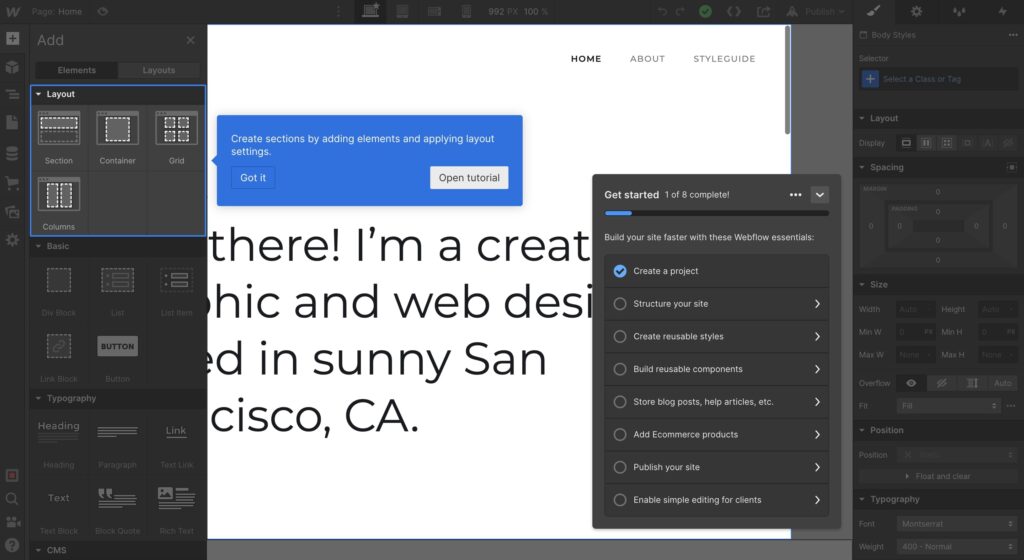This screenshot has width=1024, height=560.
Task: Collapse the Get started checklist panel
Action: (x=819, y=195)
